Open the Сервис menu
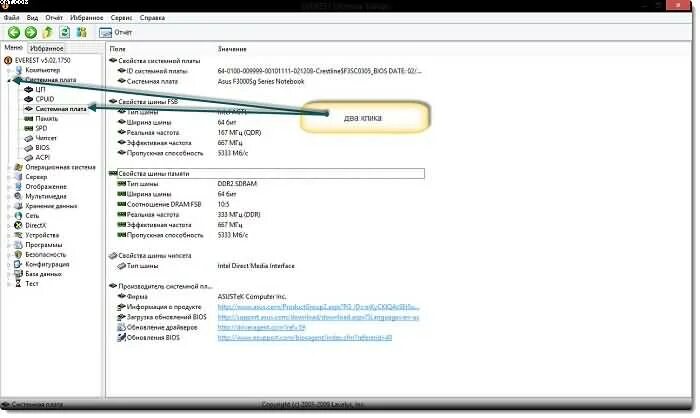This screenshot has width=700, height=418. click(121, 18)
